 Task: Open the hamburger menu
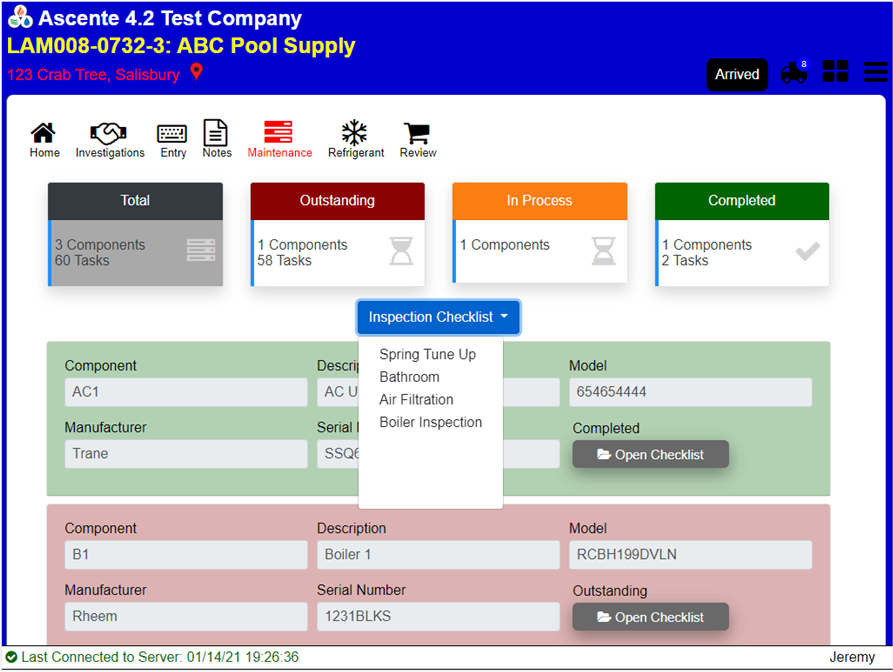[x=875, y=72]
